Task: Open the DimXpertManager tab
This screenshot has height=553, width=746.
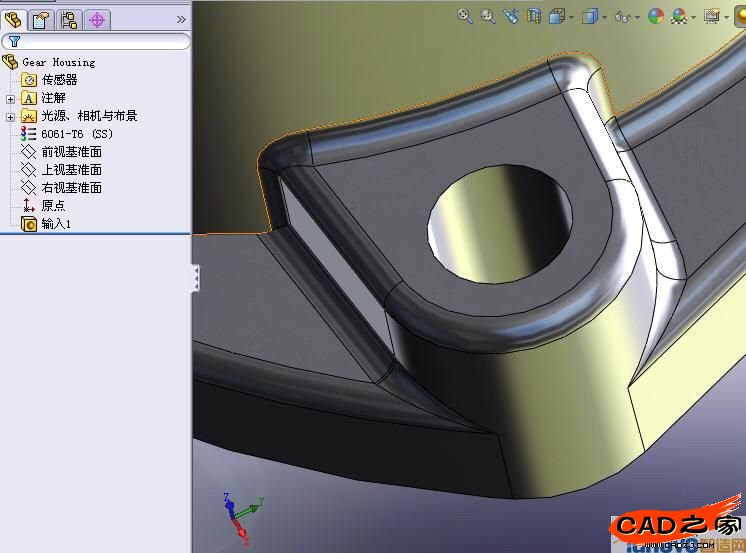Action: pyautogui.click(x=97, y=18)
